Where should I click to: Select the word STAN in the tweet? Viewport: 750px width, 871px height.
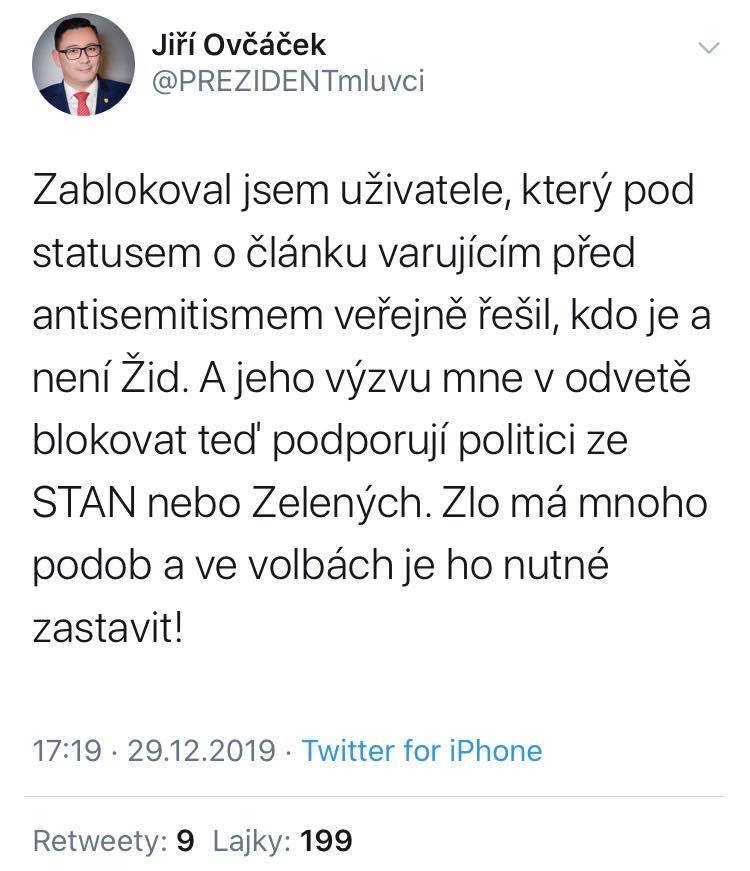pyautogui.click(x=84, y=503)
